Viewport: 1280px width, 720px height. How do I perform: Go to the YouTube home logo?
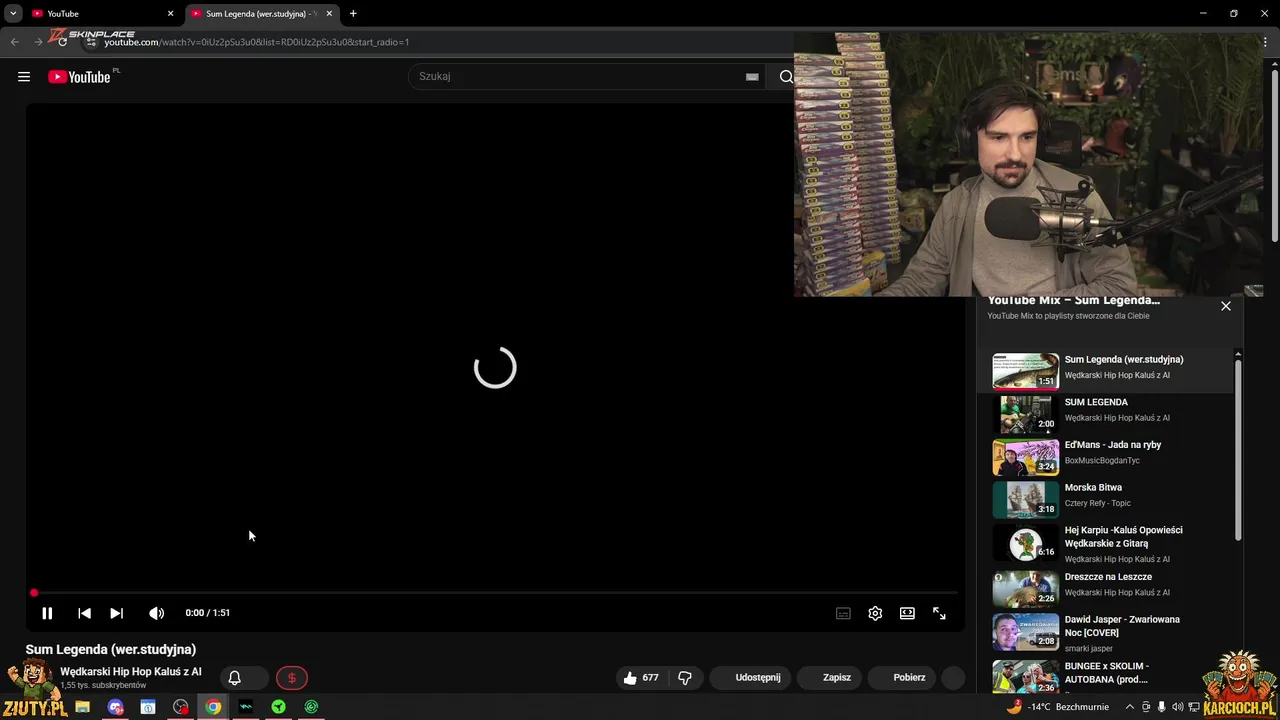[x=79, y=77]
